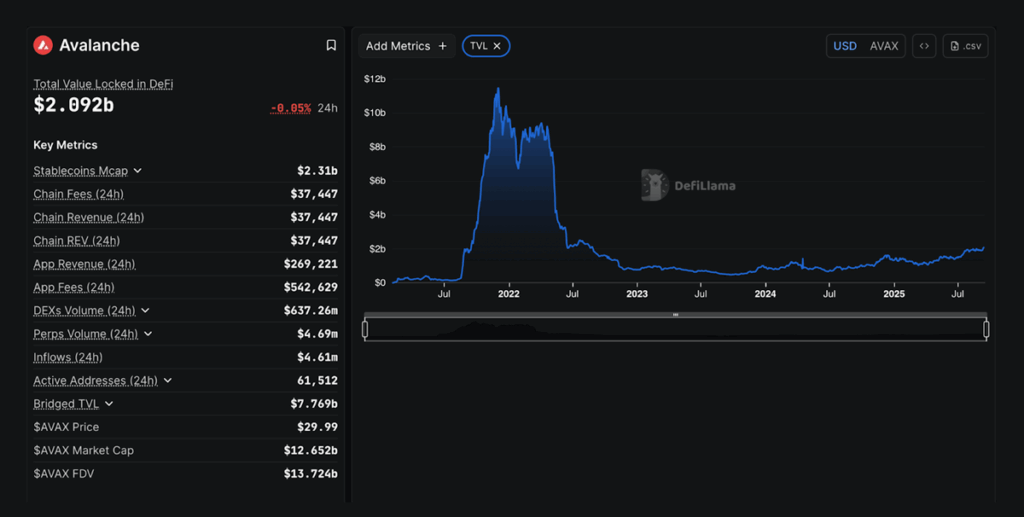Click the Chain Fees (24h) label
Image resolution: width=1024 pixels, height=517 pixels.
pyautogui.click(x=78, y=194)
